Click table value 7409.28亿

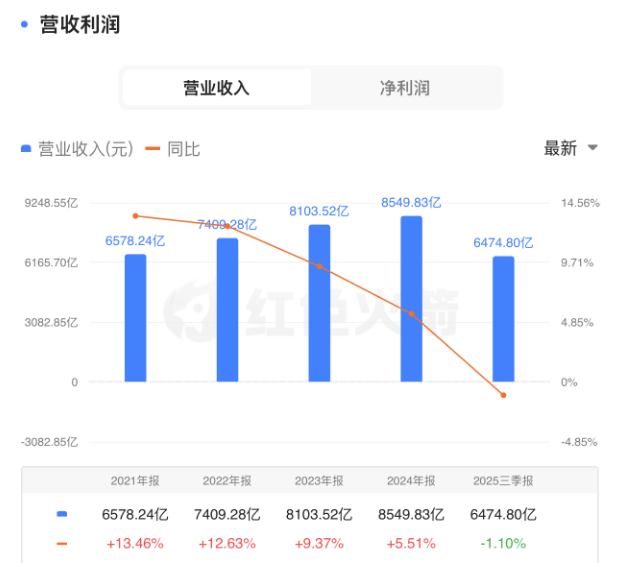(x=227, y=514)
